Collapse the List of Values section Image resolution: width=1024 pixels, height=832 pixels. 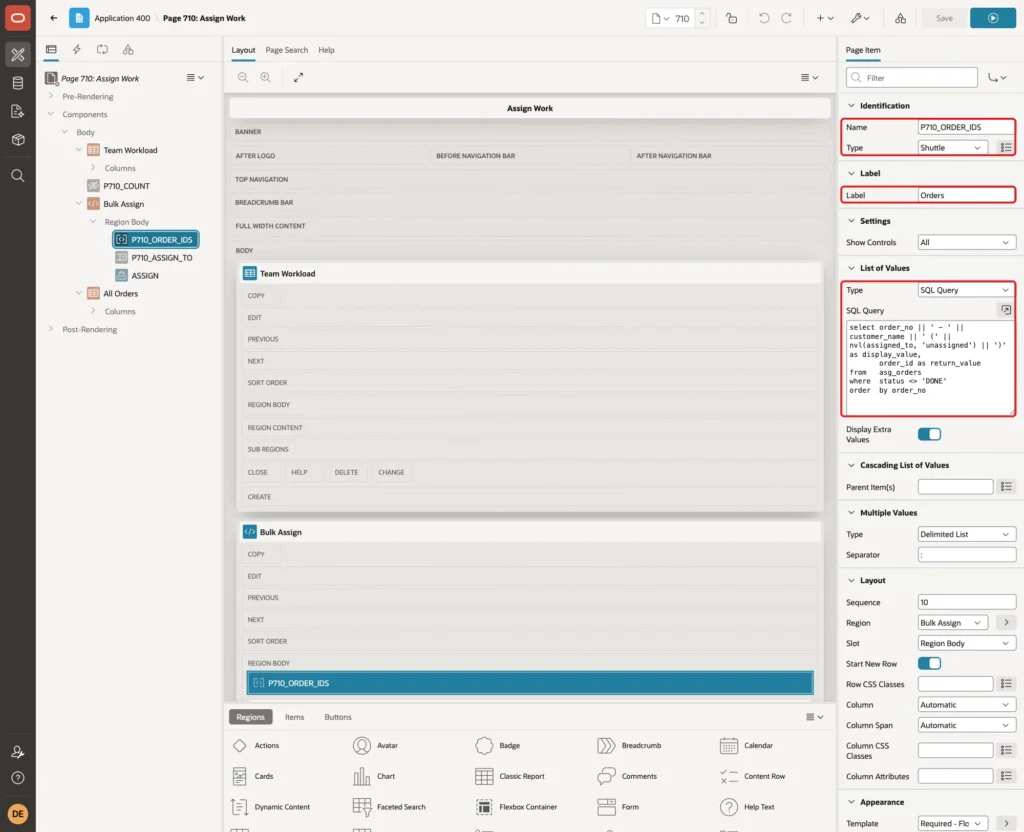(851, 268)
